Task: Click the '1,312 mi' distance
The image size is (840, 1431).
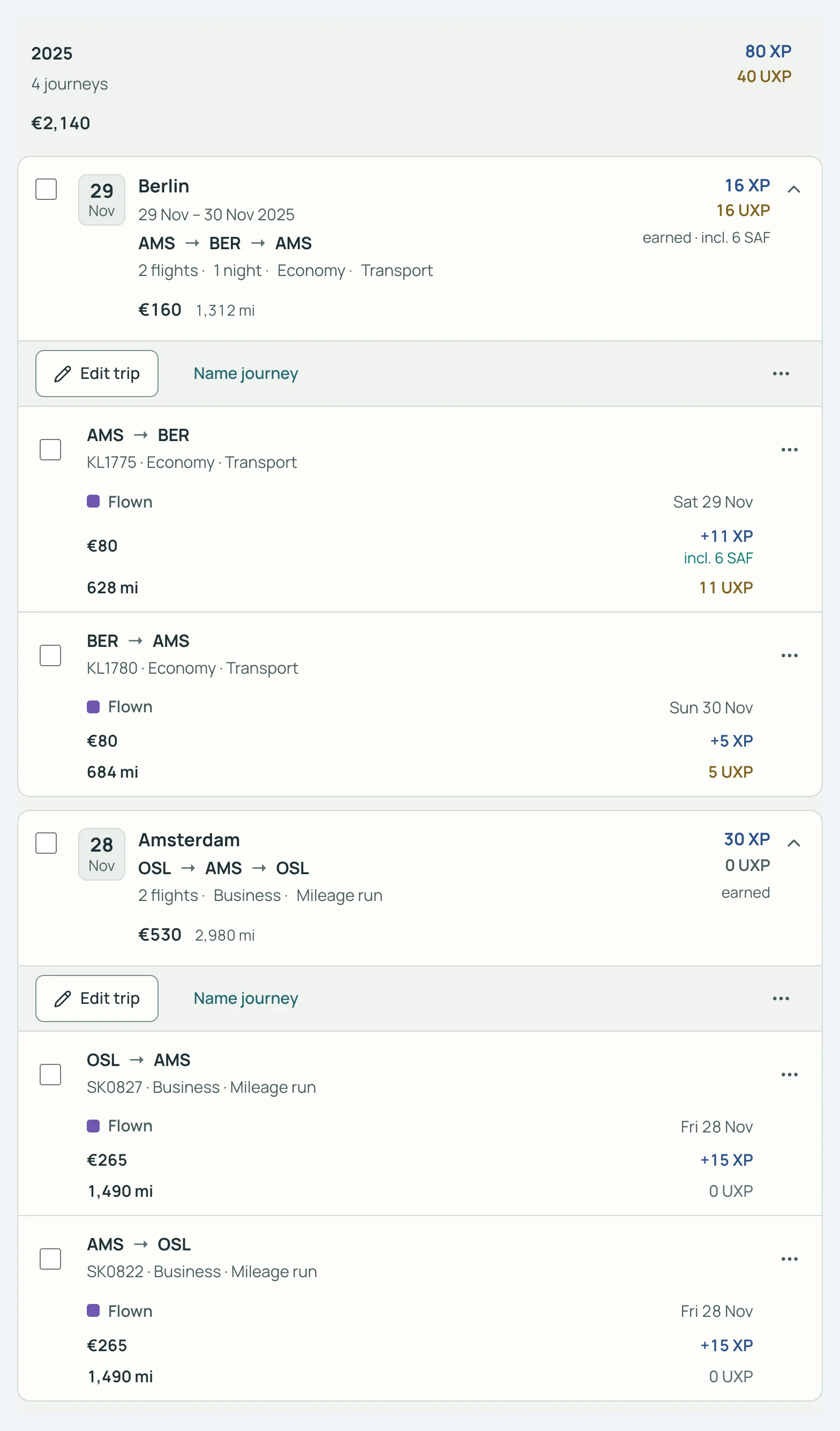Action: [x=225, y=311]
